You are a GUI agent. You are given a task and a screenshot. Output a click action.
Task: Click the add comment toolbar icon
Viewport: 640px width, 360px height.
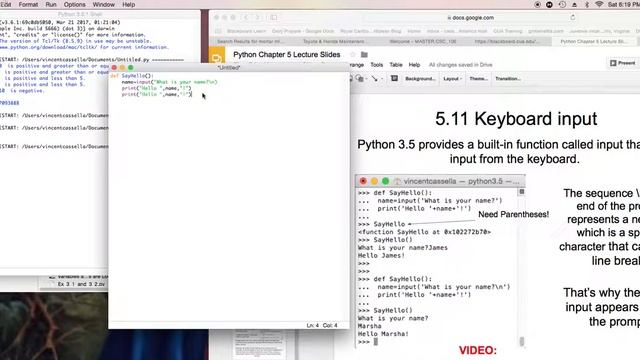(x=394, y=78)
